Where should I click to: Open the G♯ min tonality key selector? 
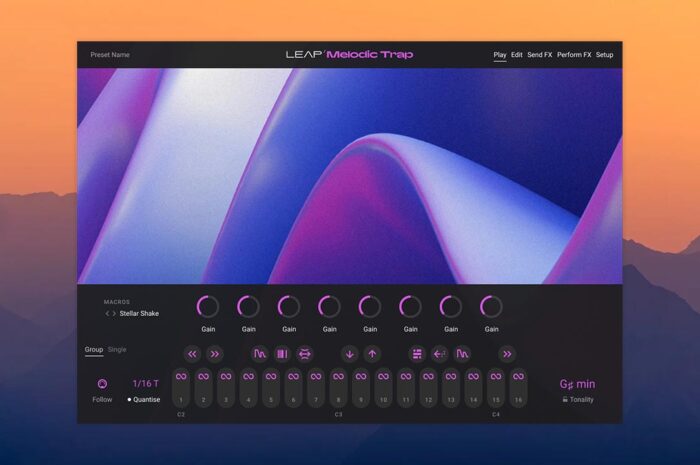pyautogui.click(x=577, y=384)
